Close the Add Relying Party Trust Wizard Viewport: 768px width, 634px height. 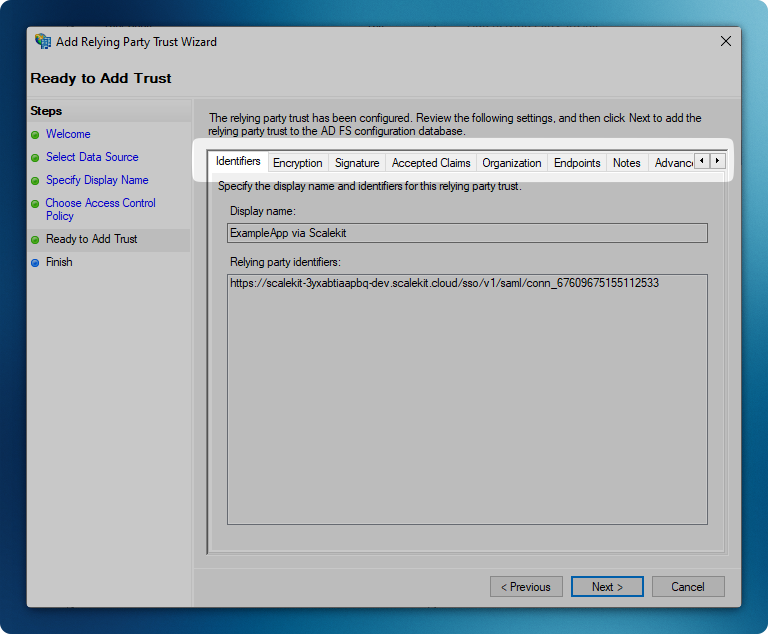(x=725, y=42)
